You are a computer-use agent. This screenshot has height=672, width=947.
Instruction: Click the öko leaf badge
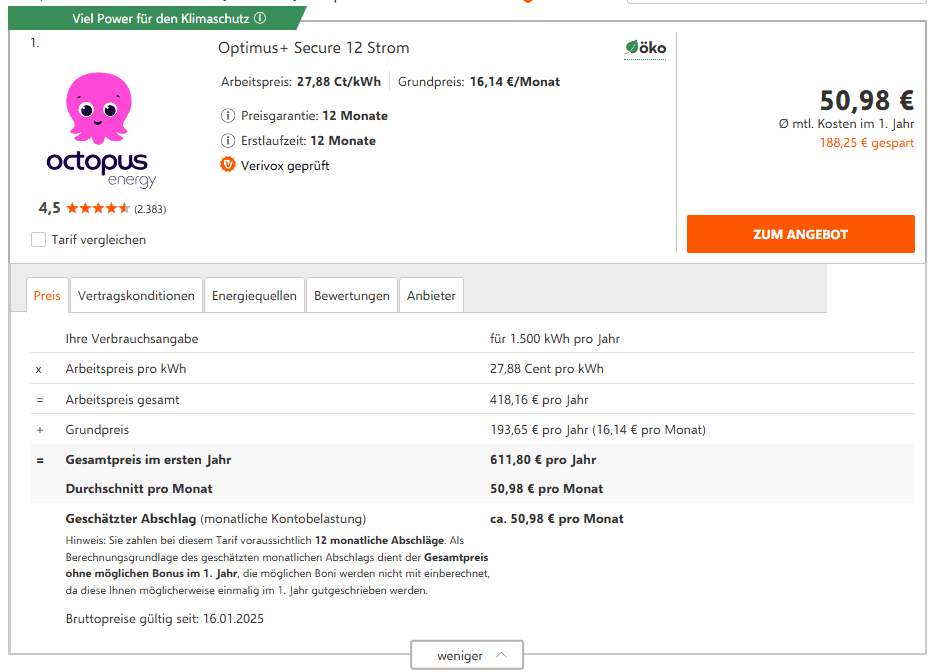point(645,48)
